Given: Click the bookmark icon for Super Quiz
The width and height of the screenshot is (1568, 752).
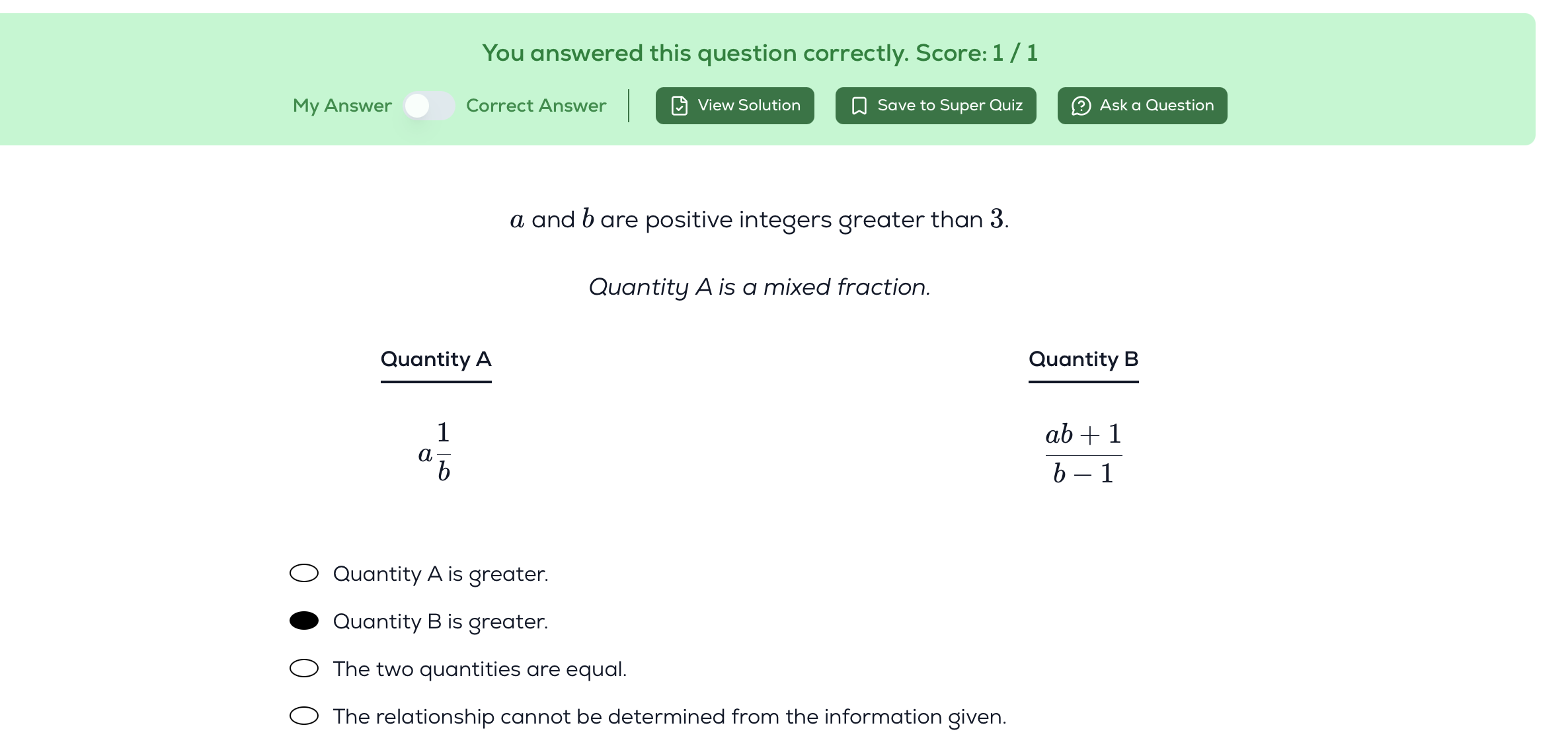Looking at the screenshot, I should 859,106.
